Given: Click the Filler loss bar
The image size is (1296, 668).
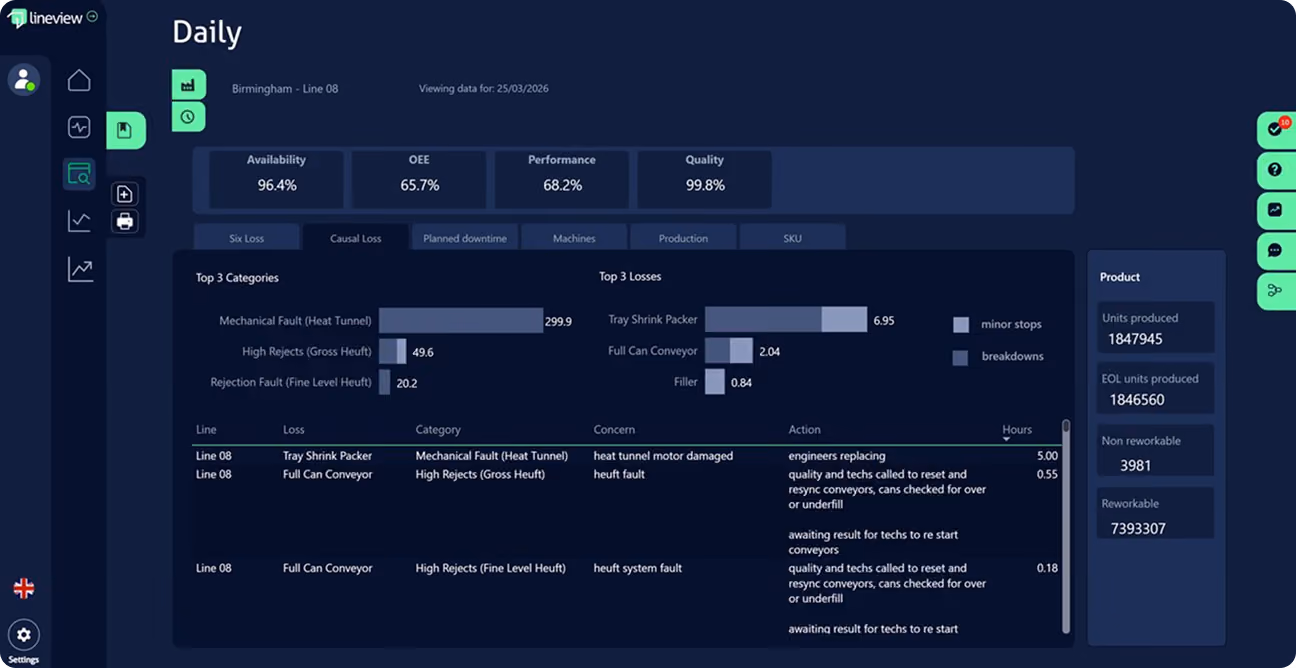Looking at the screenshot, I should point(715,382).
